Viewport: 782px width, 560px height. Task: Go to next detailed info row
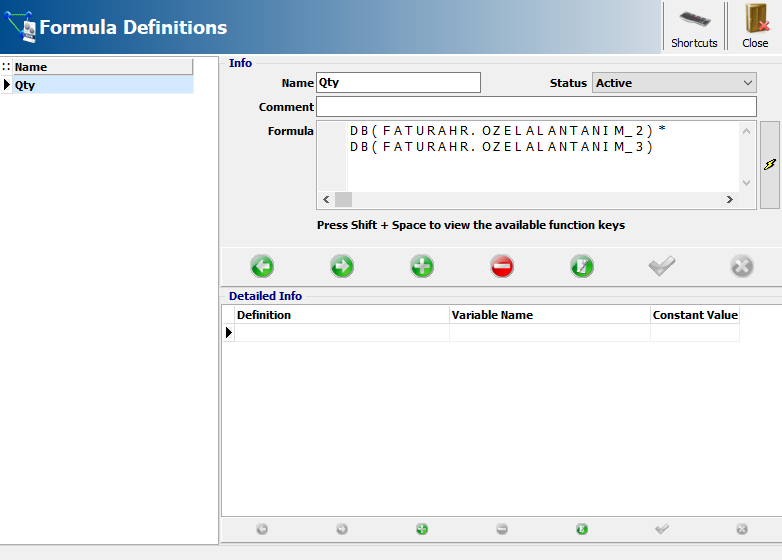[342, 529]
